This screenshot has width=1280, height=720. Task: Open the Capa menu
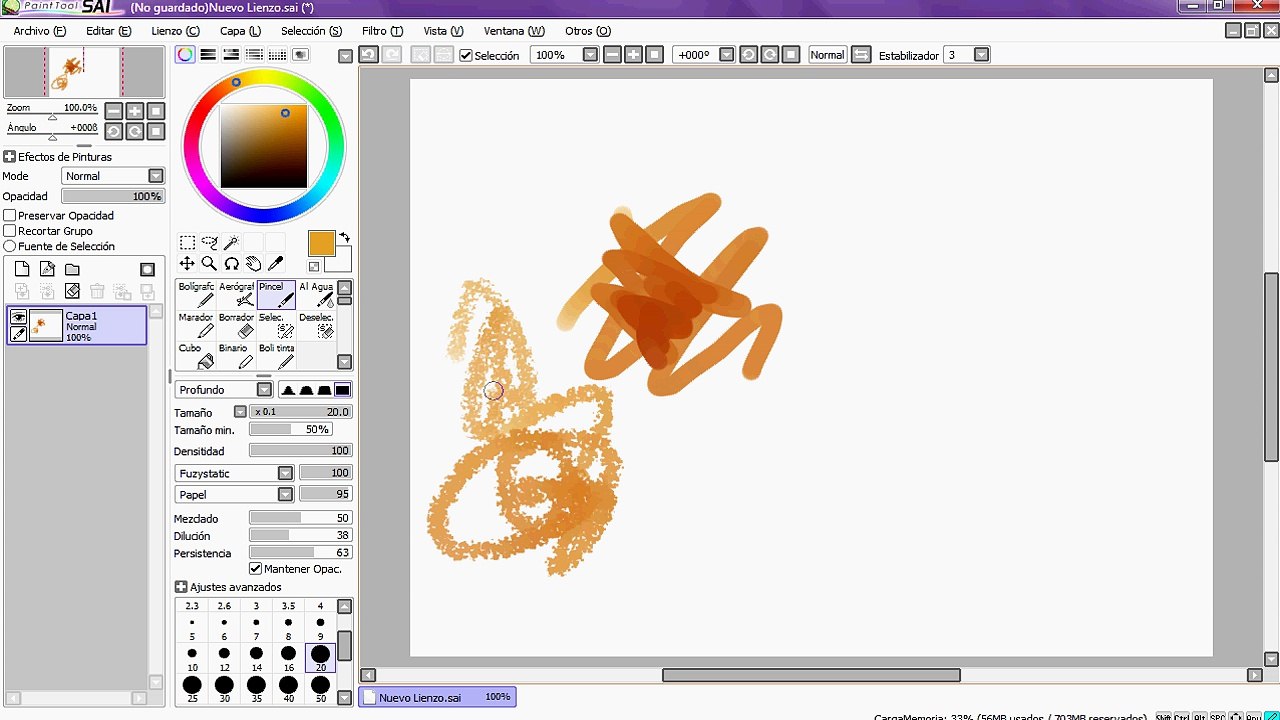(x=240, y=31)
